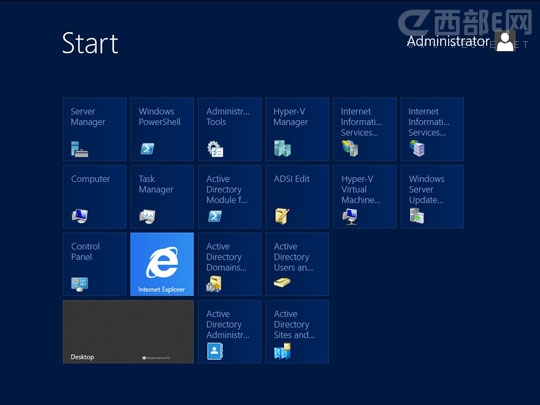Open Windows Server Update Services tile
Image resolution: width=540 pixels, height=405 pixels.
pos(432,197)
